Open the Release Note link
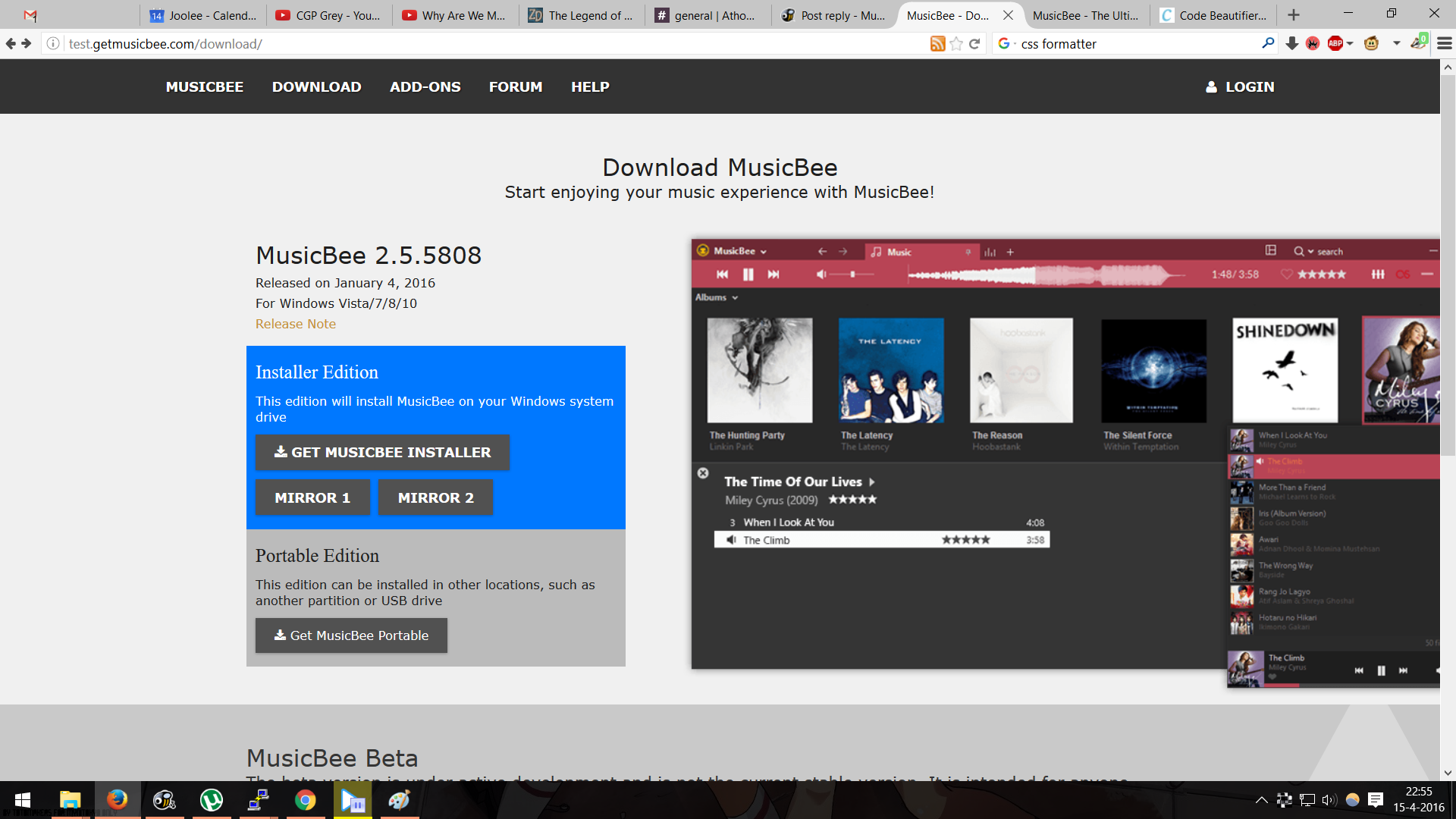This screenshot has height=819, width=1456. coord(296,324)
